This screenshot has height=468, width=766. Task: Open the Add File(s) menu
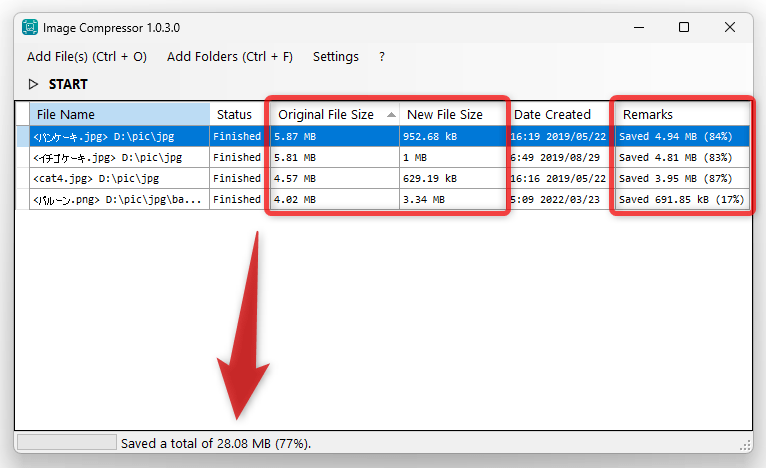86,57
